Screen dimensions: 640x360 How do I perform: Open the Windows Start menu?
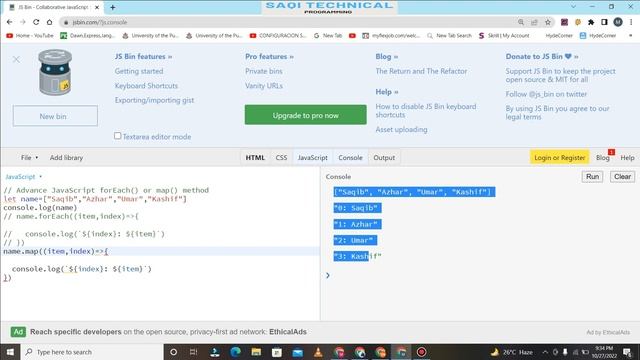(x=10, y=352)
